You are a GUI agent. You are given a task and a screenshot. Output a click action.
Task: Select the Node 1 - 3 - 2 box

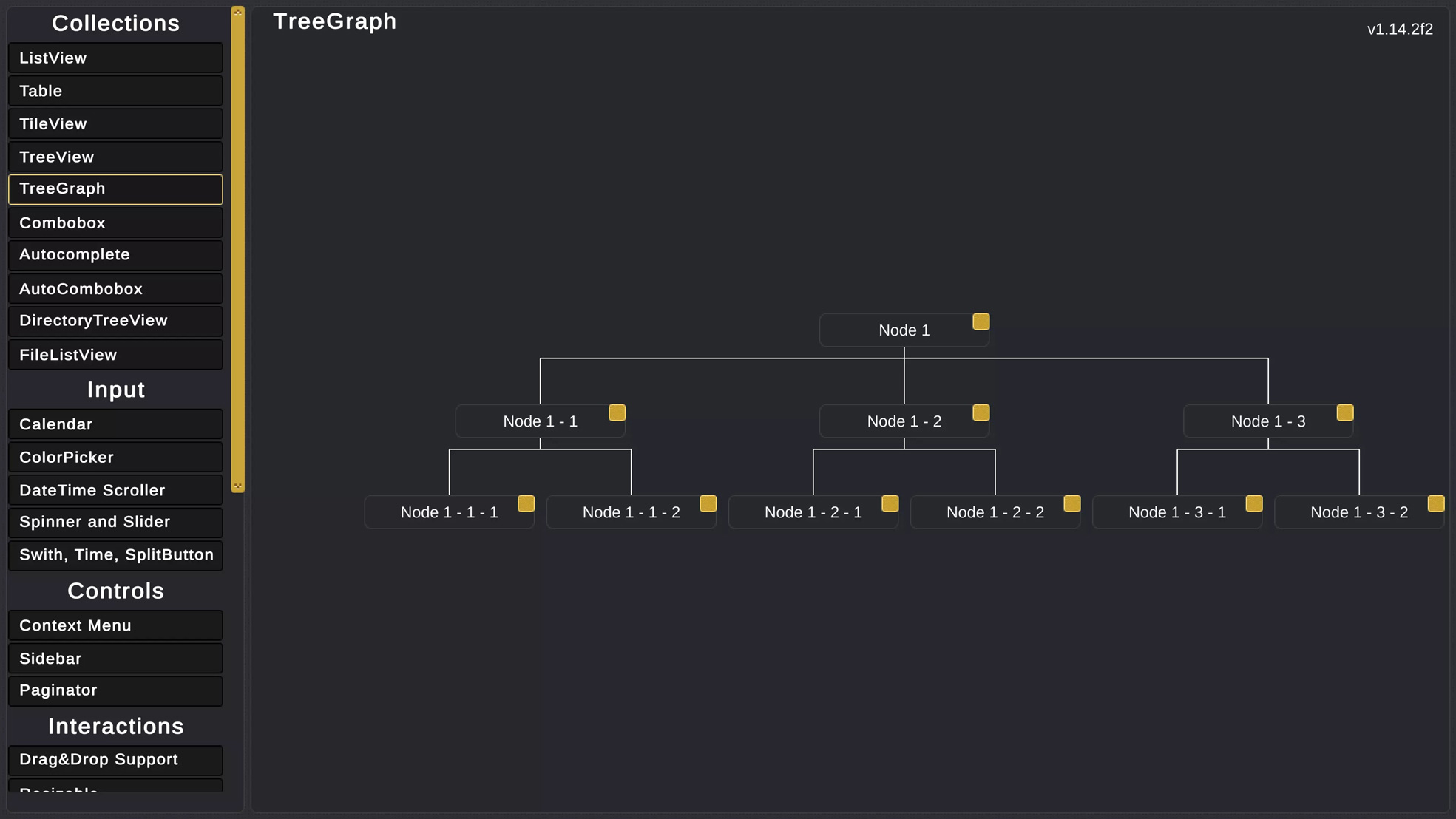1358,512
